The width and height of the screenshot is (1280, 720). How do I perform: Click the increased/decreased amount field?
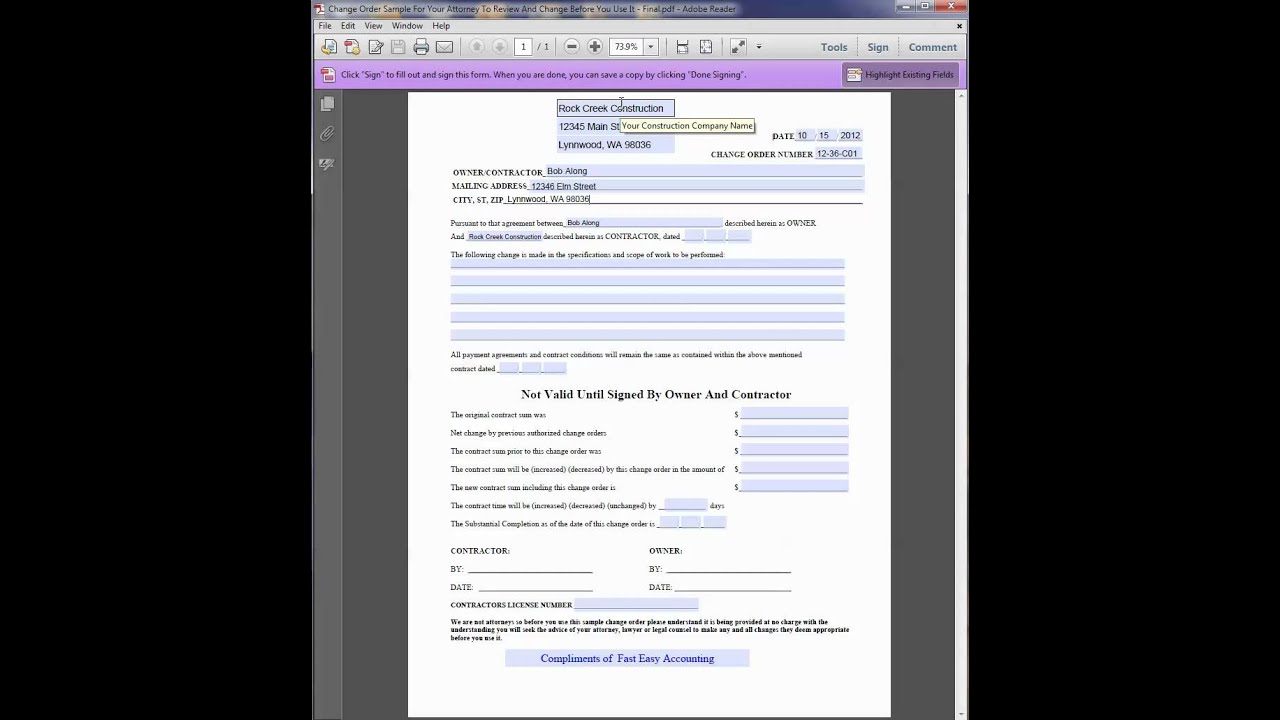tap(794, 468)
